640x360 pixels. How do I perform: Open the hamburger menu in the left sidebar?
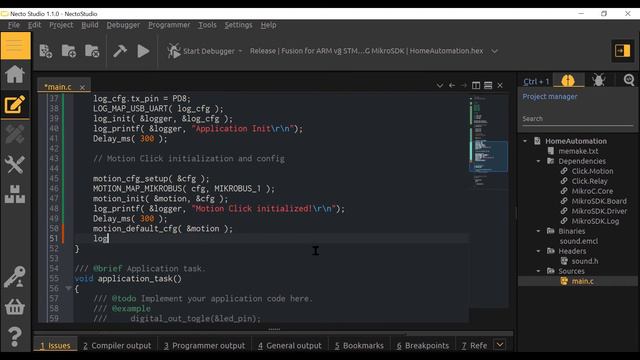(x=15, y=46)
